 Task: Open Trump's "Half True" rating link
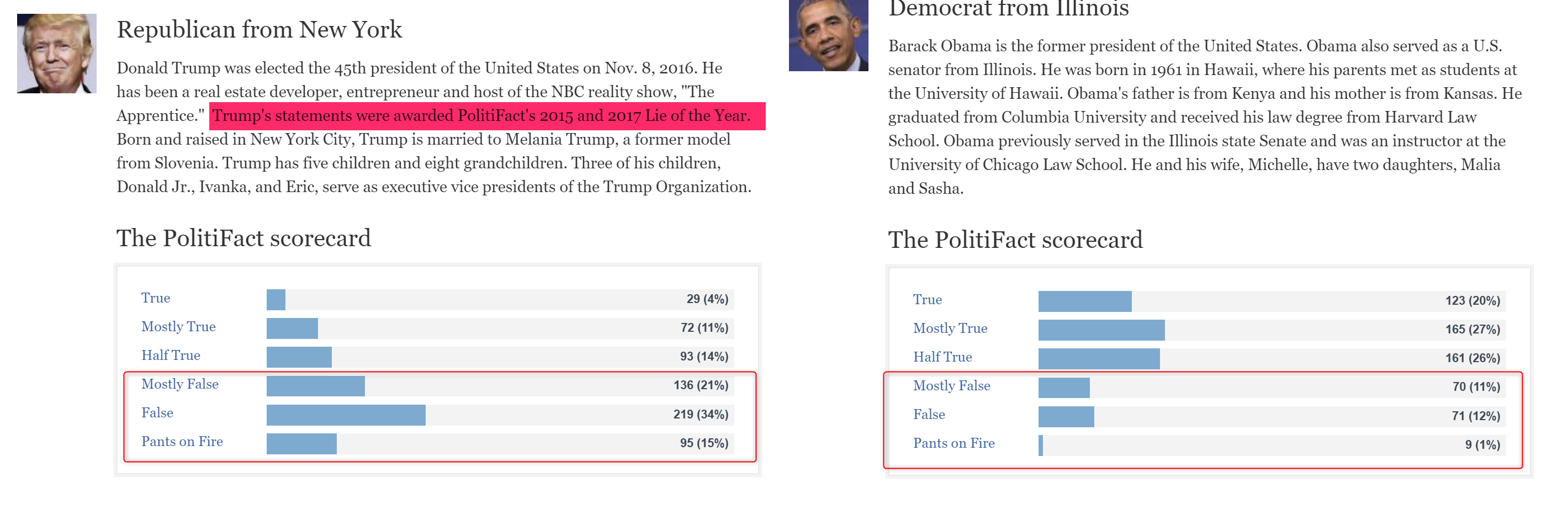pyautogui.click(x=171, y=356)
